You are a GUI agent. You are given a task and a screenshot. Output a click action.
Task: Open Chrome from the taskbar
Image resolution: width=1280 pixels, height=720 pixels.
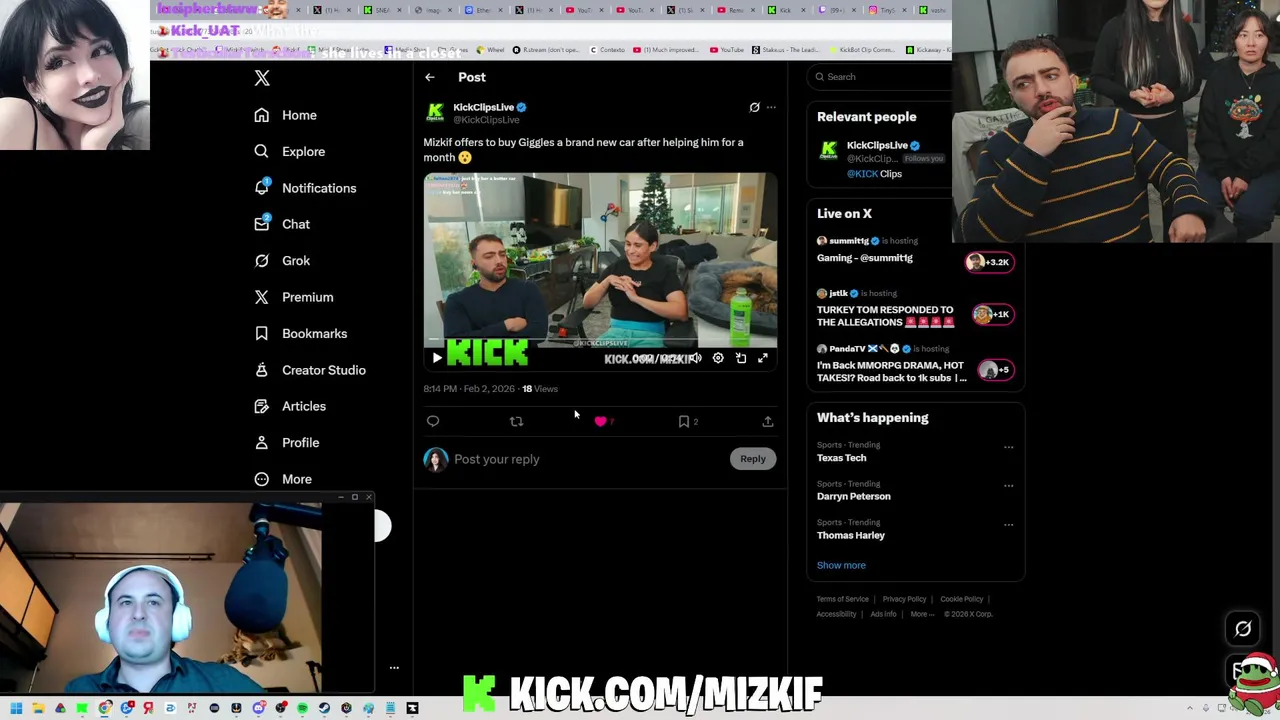point(104,708)
